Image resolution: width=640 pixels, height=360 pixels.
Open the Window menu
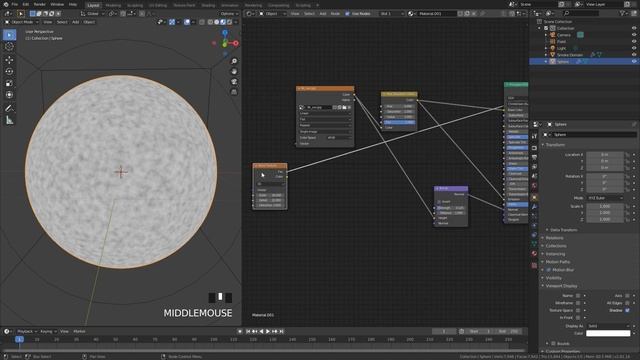tap(57, 4)
